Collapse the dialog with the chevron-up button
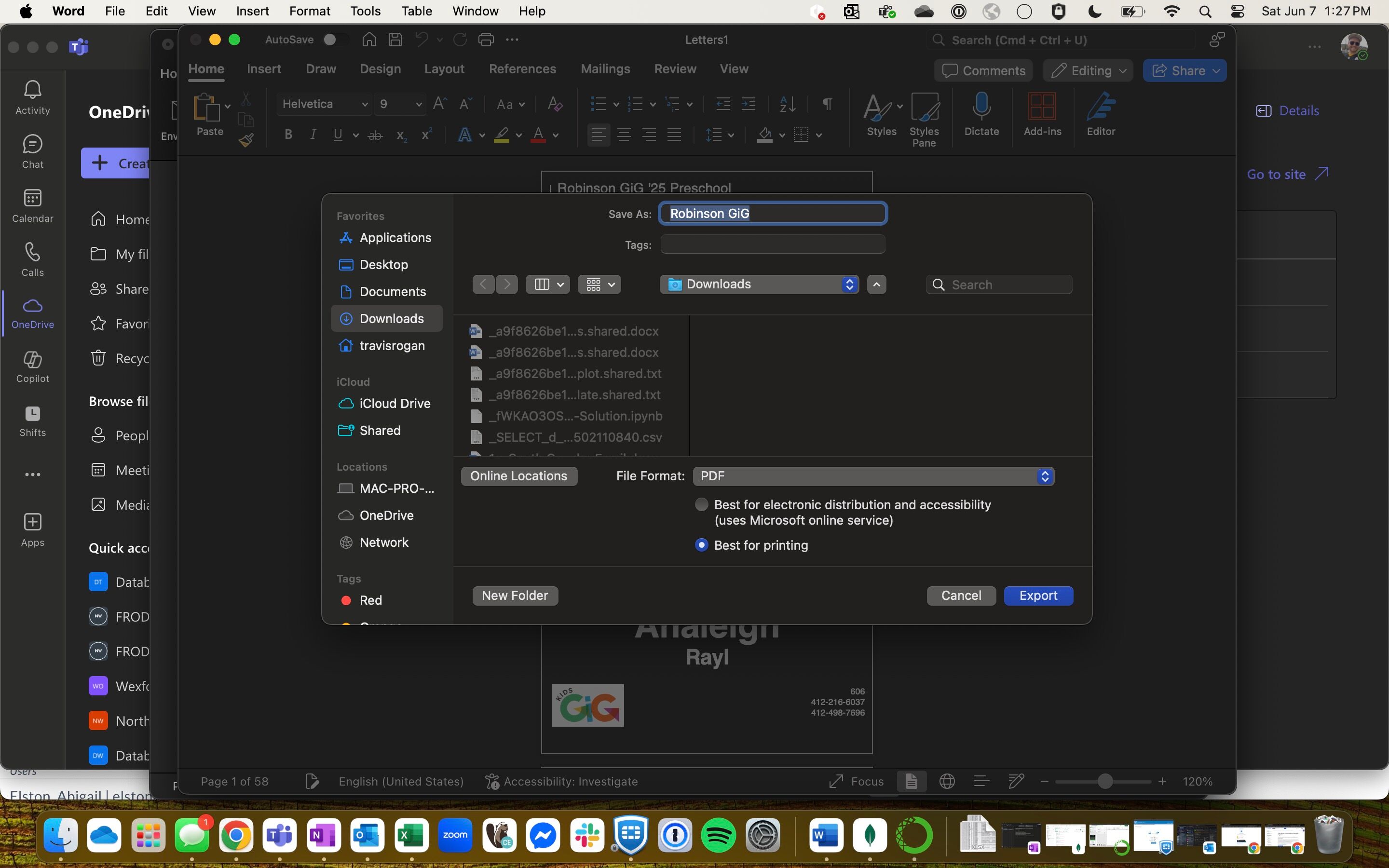Viewport: 1389px width, 868px height. pos(876,284)
